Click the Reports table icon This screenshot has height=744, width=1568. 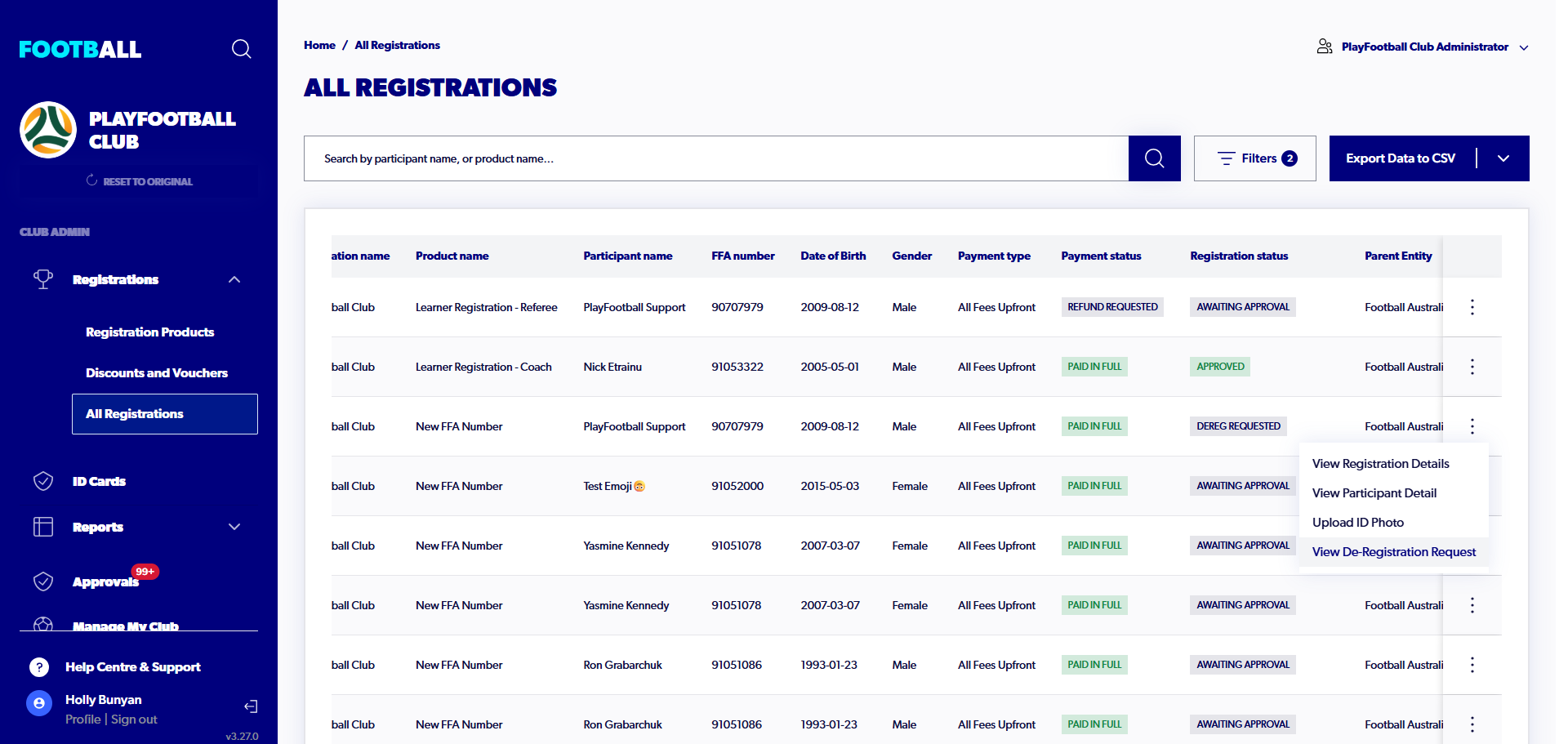(43, 527)
